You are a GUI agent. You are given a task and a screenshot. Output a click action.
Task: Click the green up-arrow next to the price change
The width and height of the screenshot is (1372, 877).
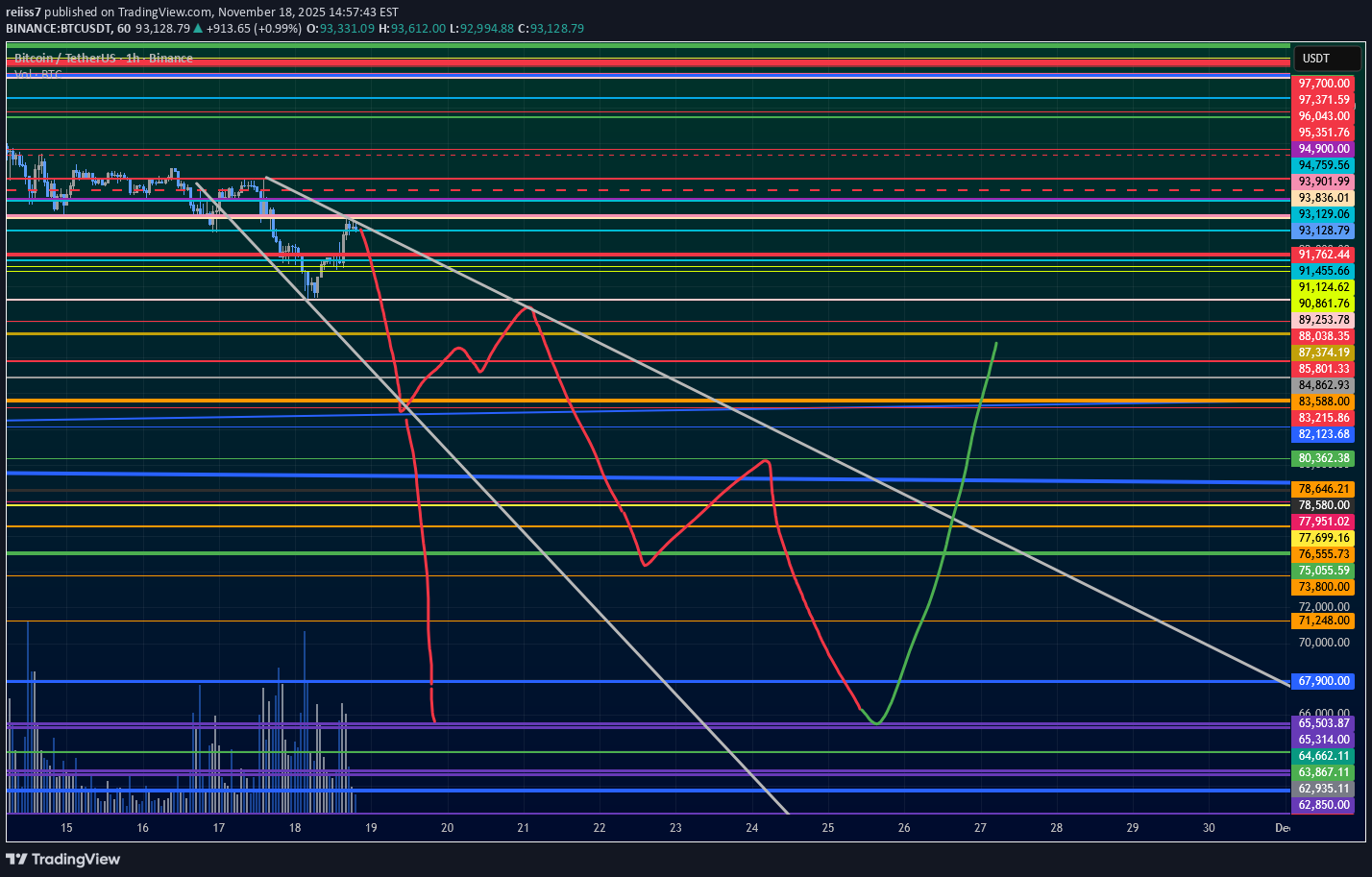click(196, 29)
